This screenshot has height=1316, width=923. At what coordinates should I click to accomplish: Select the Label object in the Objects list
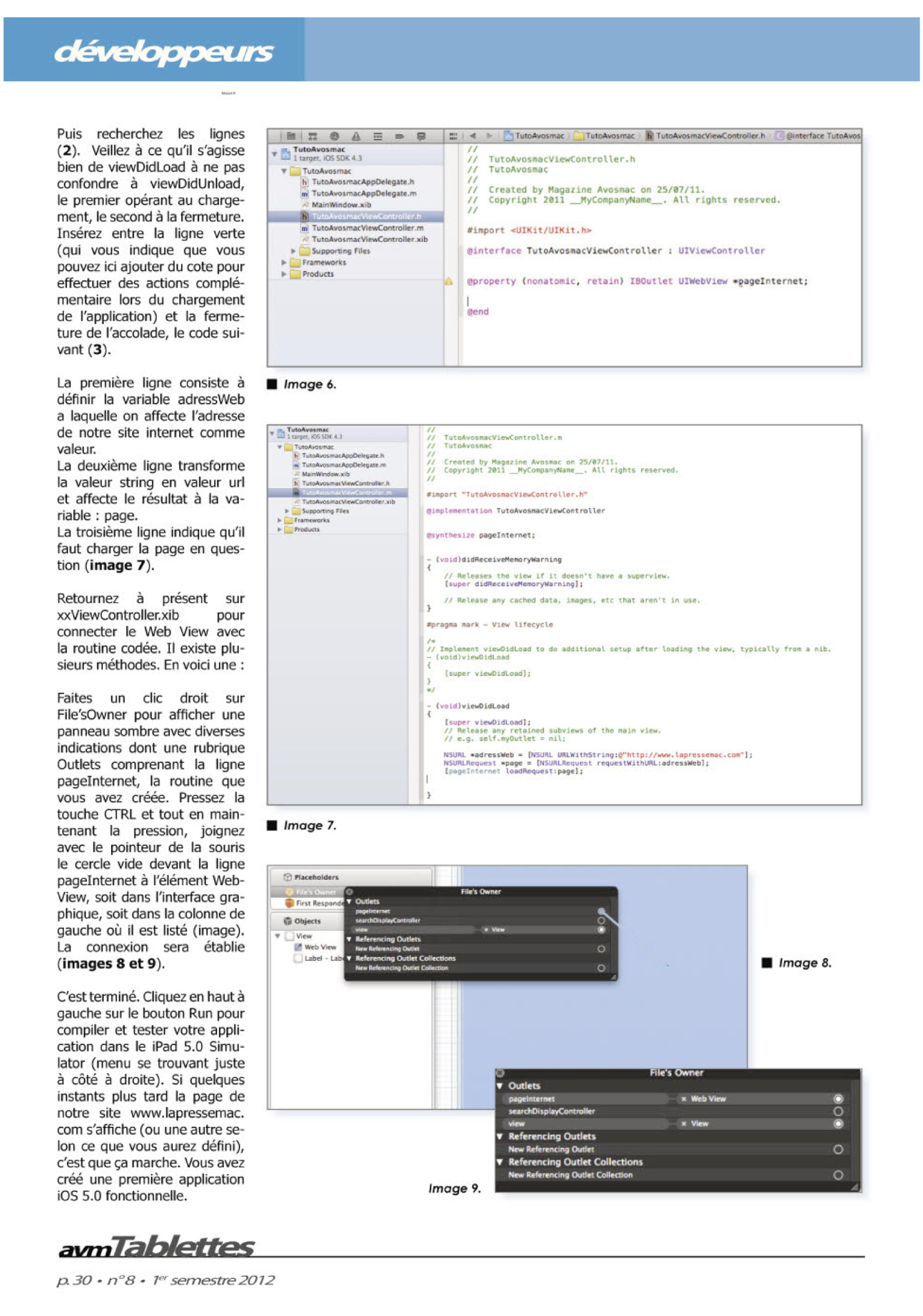click(318, 958)
